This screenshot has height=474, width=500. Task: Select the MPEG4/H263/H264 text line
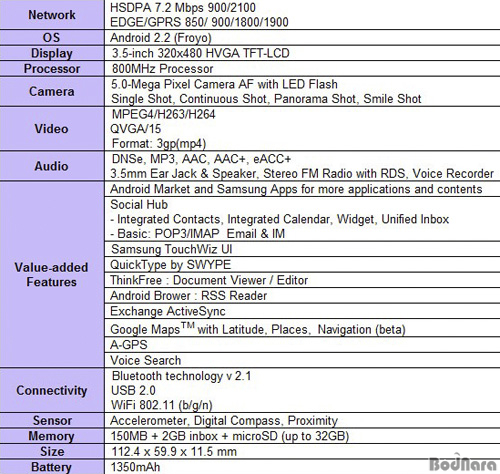pyautogui.click(x=163, y=114)
